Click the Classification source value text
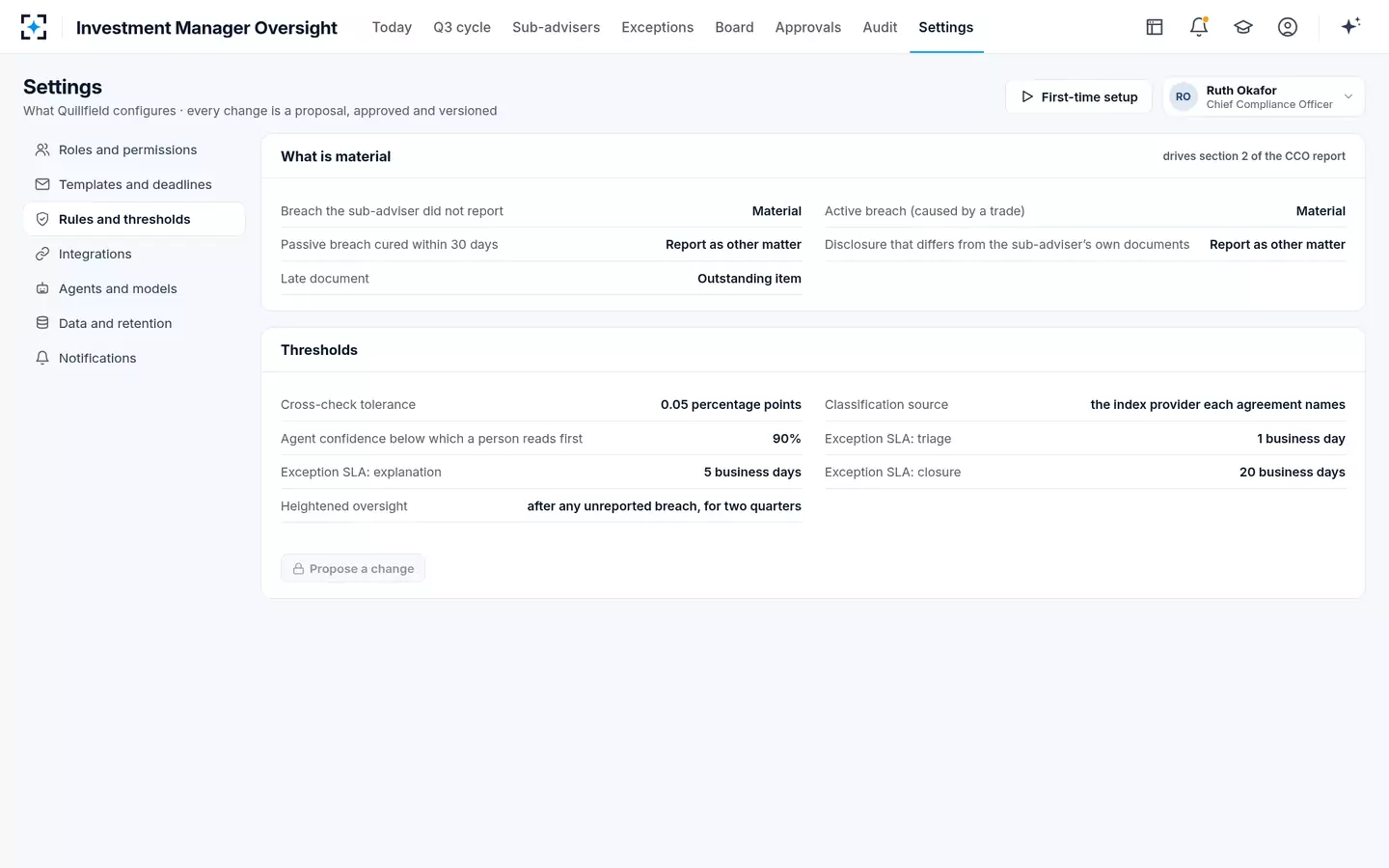This screenshot has height=868, width=1389. tap(1218, 405)
